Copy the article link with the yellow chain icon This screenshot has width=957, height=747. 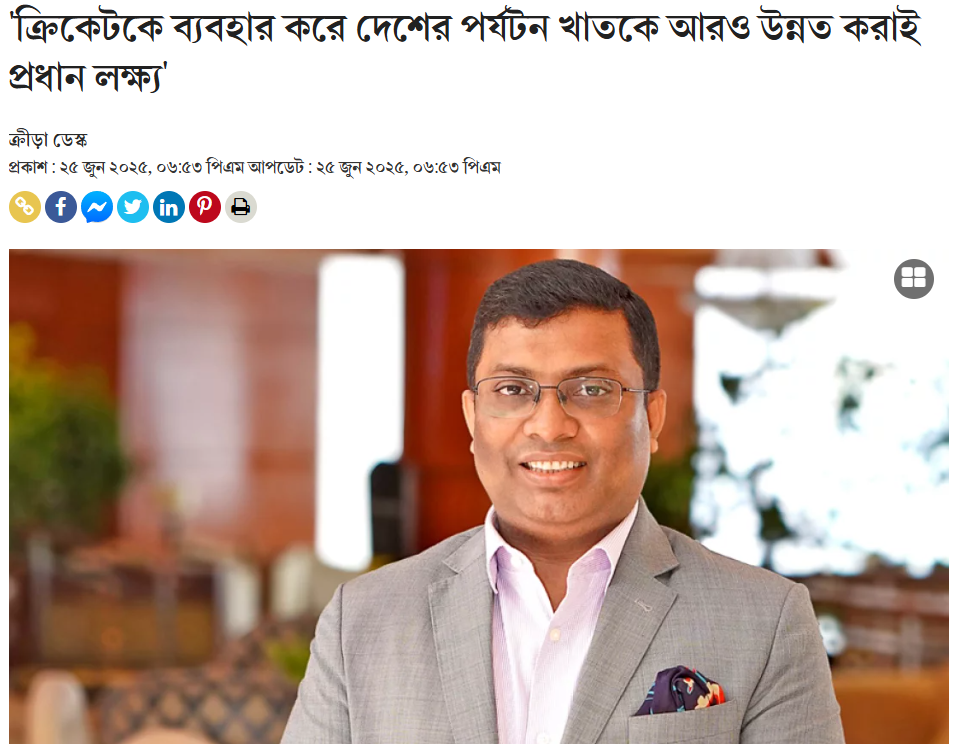[25, 207]
